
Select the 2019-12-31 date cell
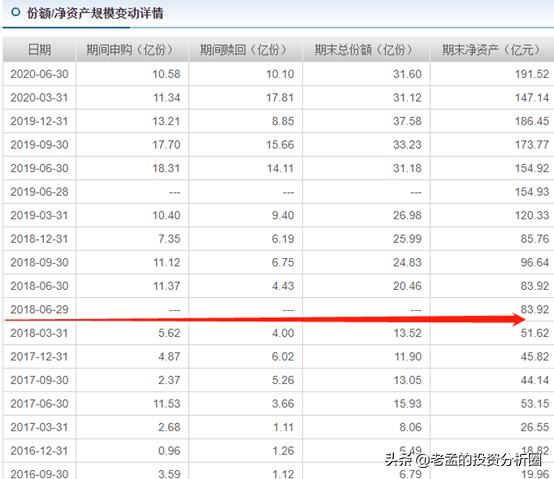[39, 121]
